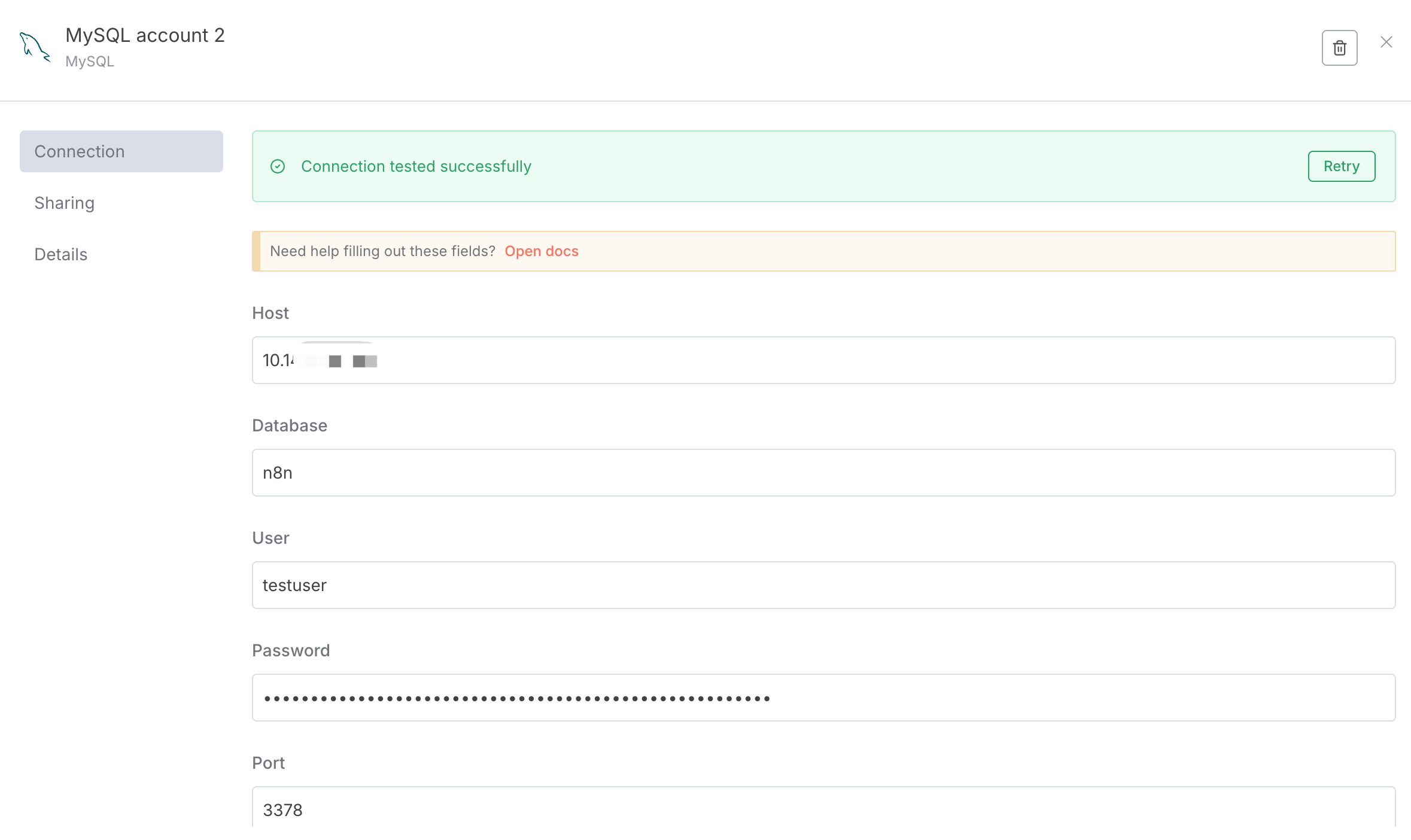Click the MySQL subtitle under the title
1411x840 pixels.
point(90,62)
